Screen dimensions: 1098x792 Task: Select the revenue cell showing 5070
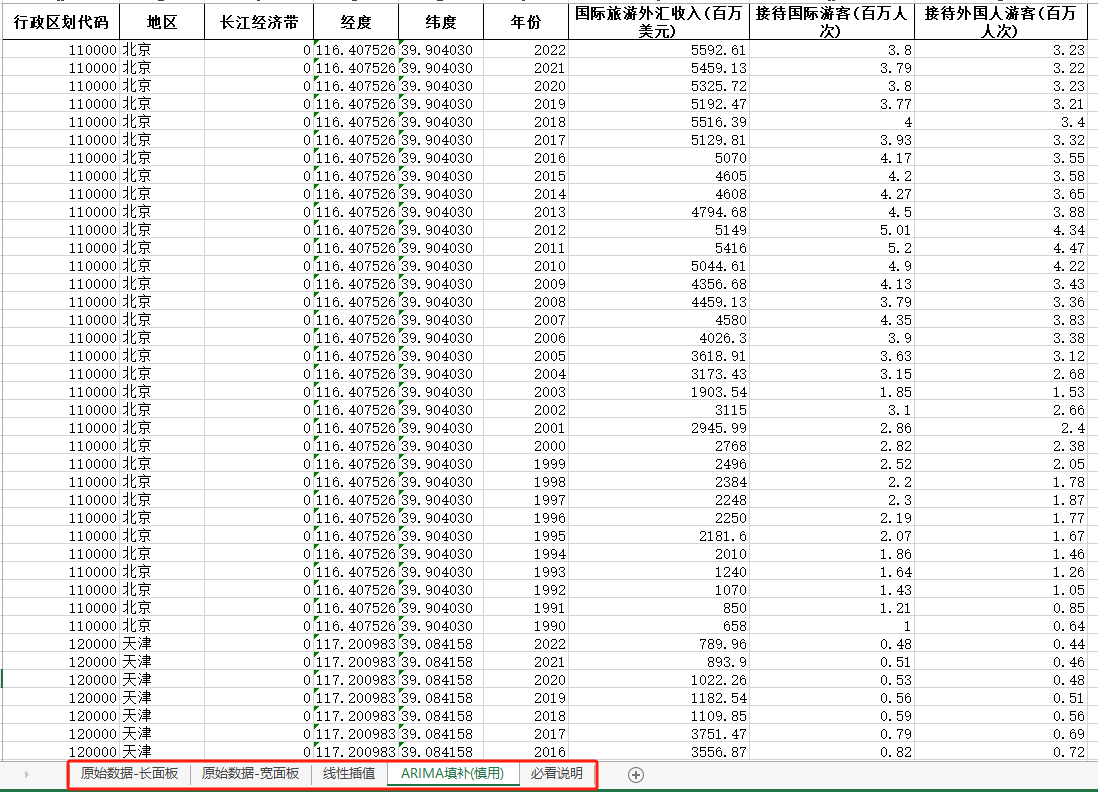tap(659, 158)
